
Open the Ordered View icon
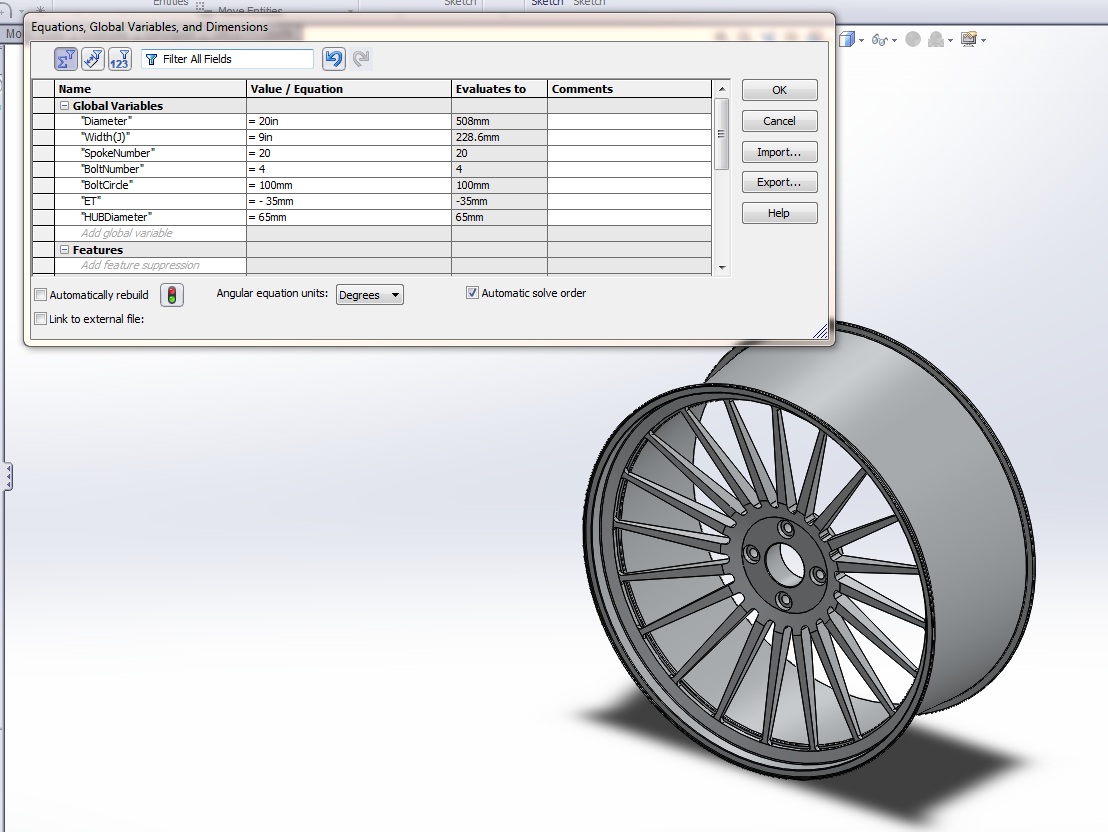pos(119,59)
